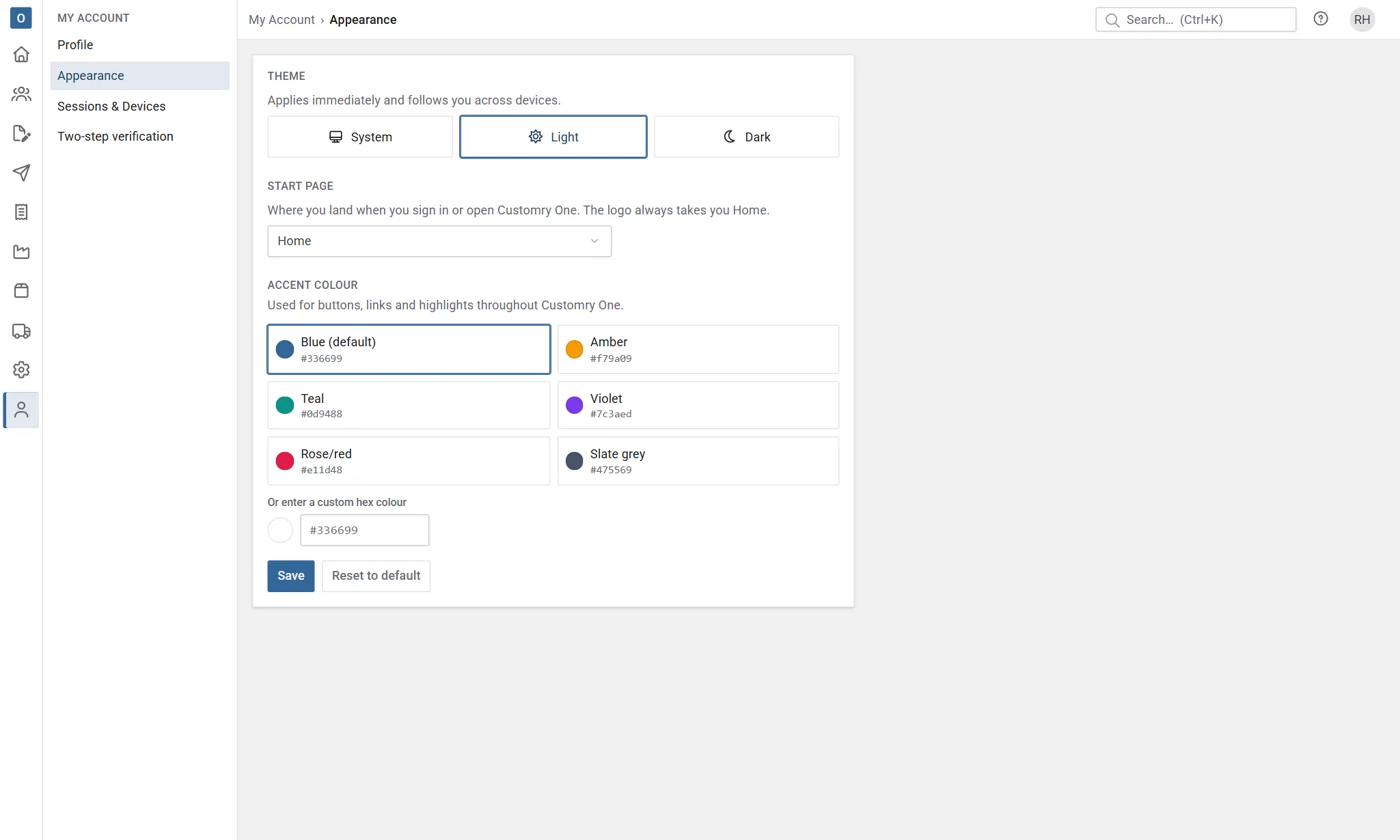Screen dimensions: 1400x840
Task: Select the Dark theme option
Action: tap(746, 137)
